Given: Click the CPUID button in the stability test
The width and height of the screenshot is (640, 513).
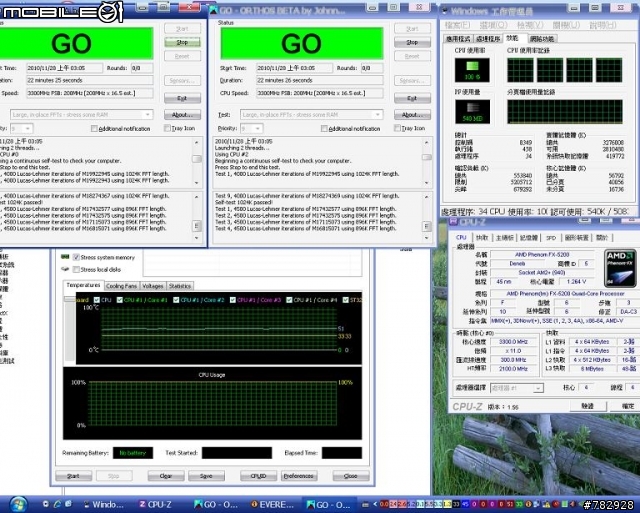Looking at the screenshot, I should pyautogui.click(x=258, y=476).
